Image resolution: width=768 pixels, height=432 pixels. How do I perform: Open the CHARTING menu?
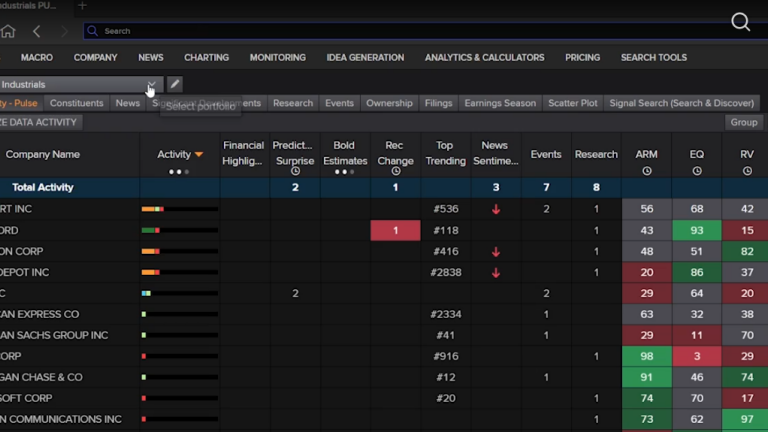(x=206, y=58)
